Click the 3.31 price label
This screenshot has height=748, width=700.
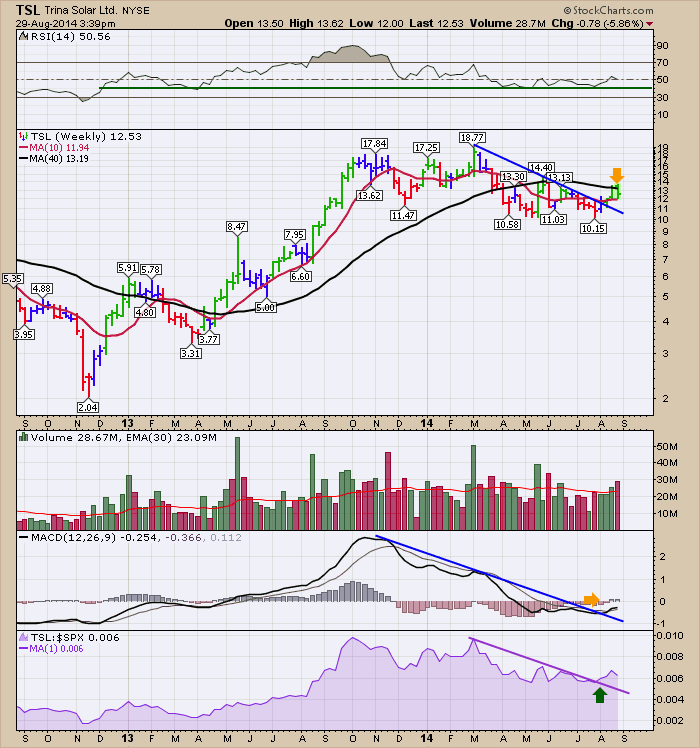[x=191, y=353]
